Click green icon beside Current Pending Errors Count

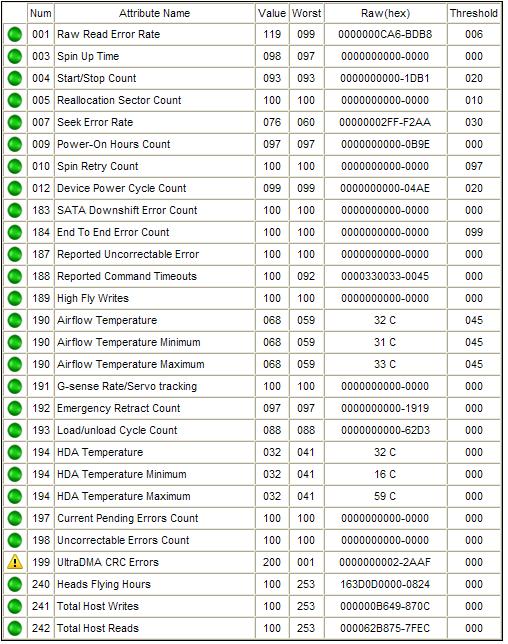click(15, 518)
